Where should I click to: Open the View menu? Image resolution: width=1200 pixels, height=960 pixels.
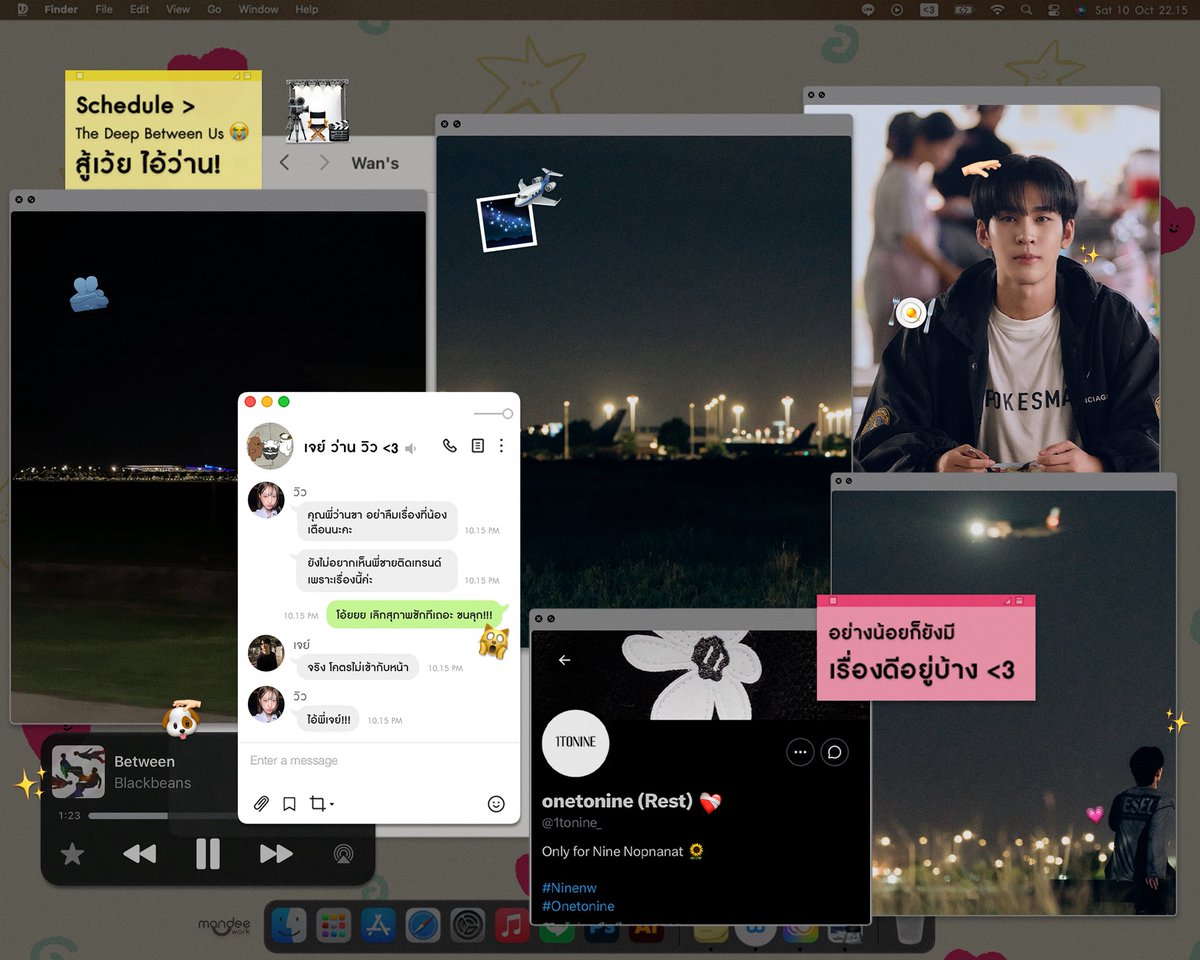[x=178, y=10]
